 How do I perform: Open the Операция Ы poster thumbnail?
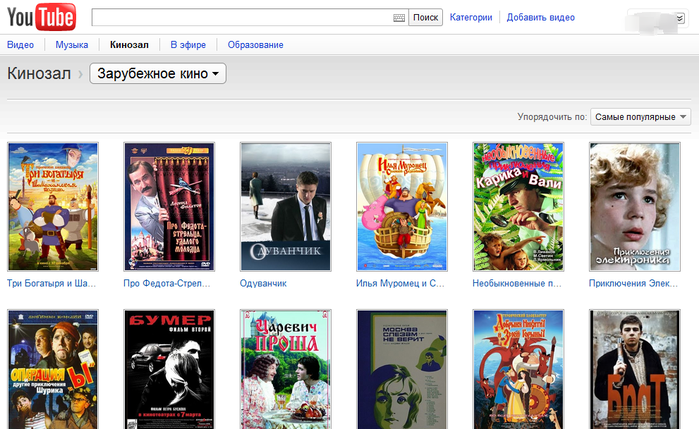point(53,369)
